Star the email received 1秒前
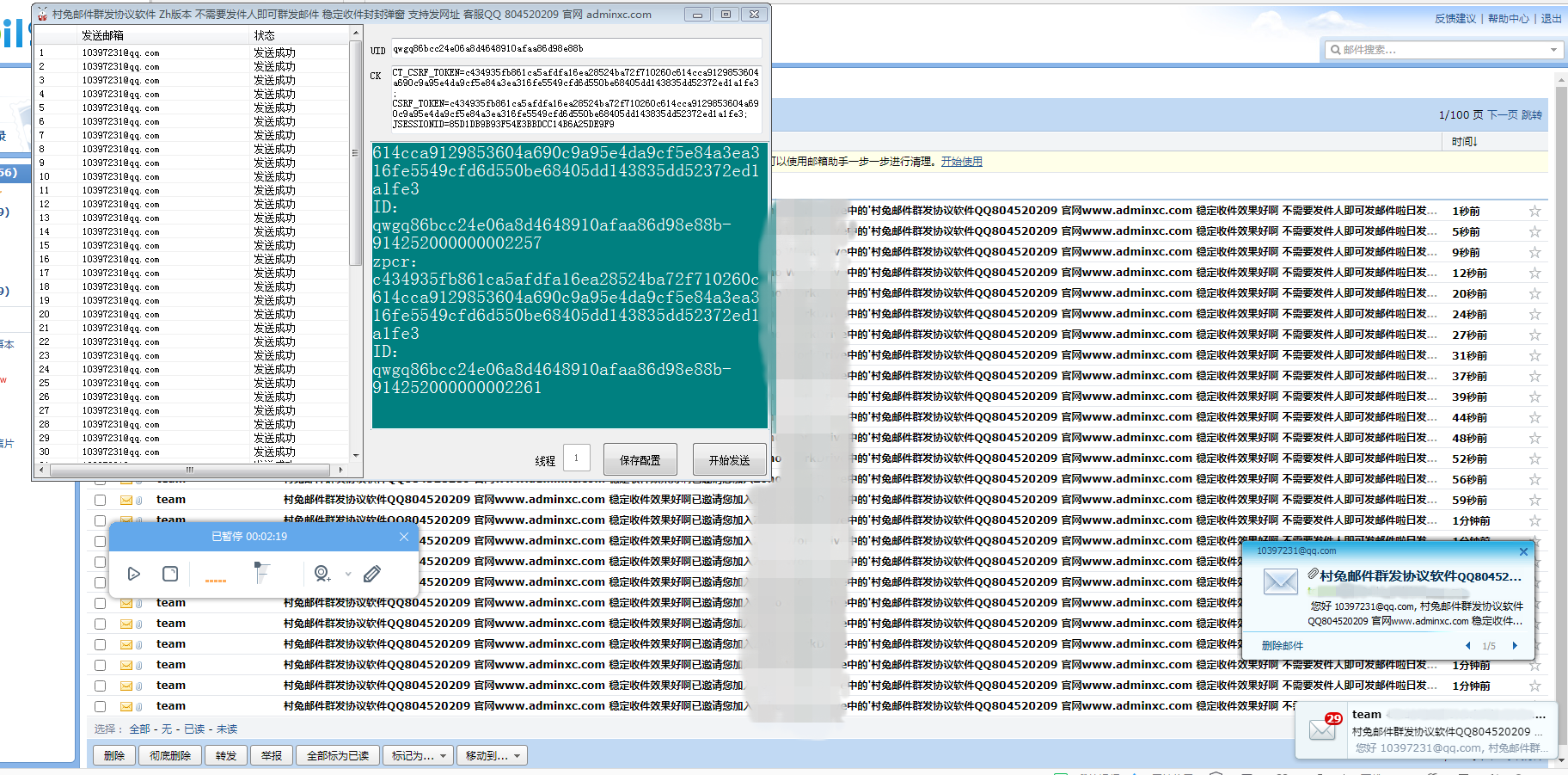1568x775 pixels. [x=1534, y=212]
